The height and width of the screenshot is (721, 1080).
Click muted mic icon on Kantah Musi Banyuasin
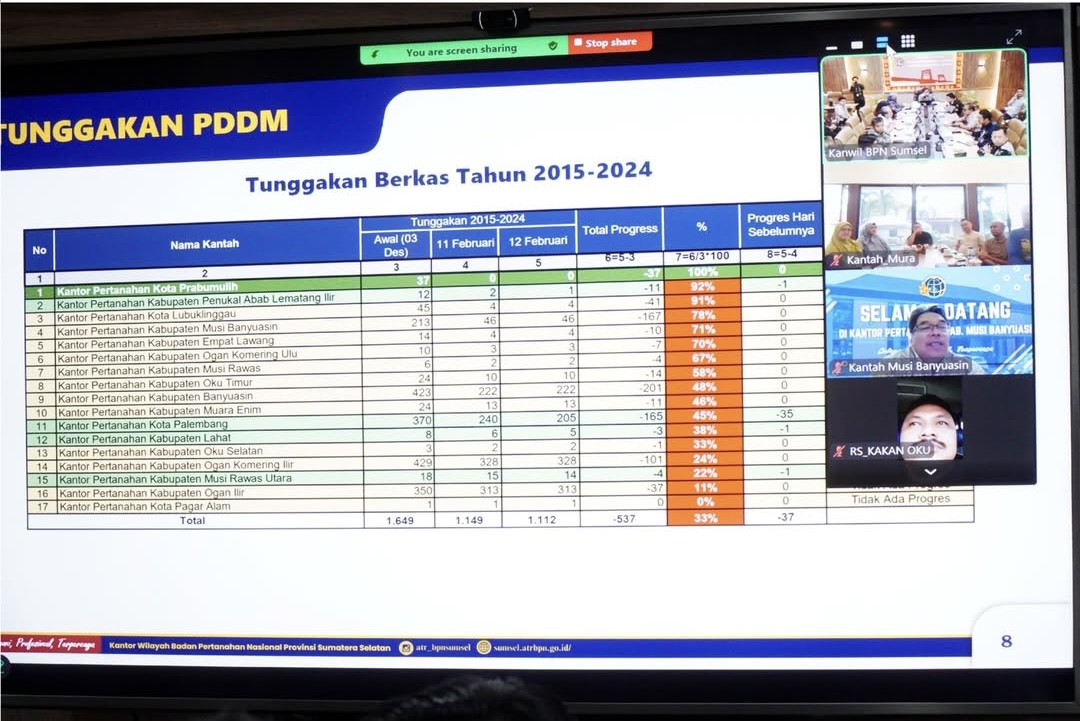(838, 367)
